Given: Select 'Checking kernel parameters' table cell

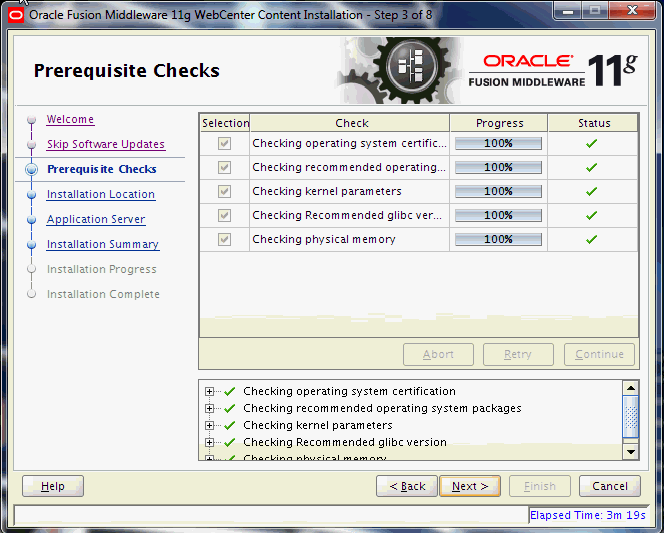Looking at the screenshot, I should pyautogui.click(x=349, y=191).
